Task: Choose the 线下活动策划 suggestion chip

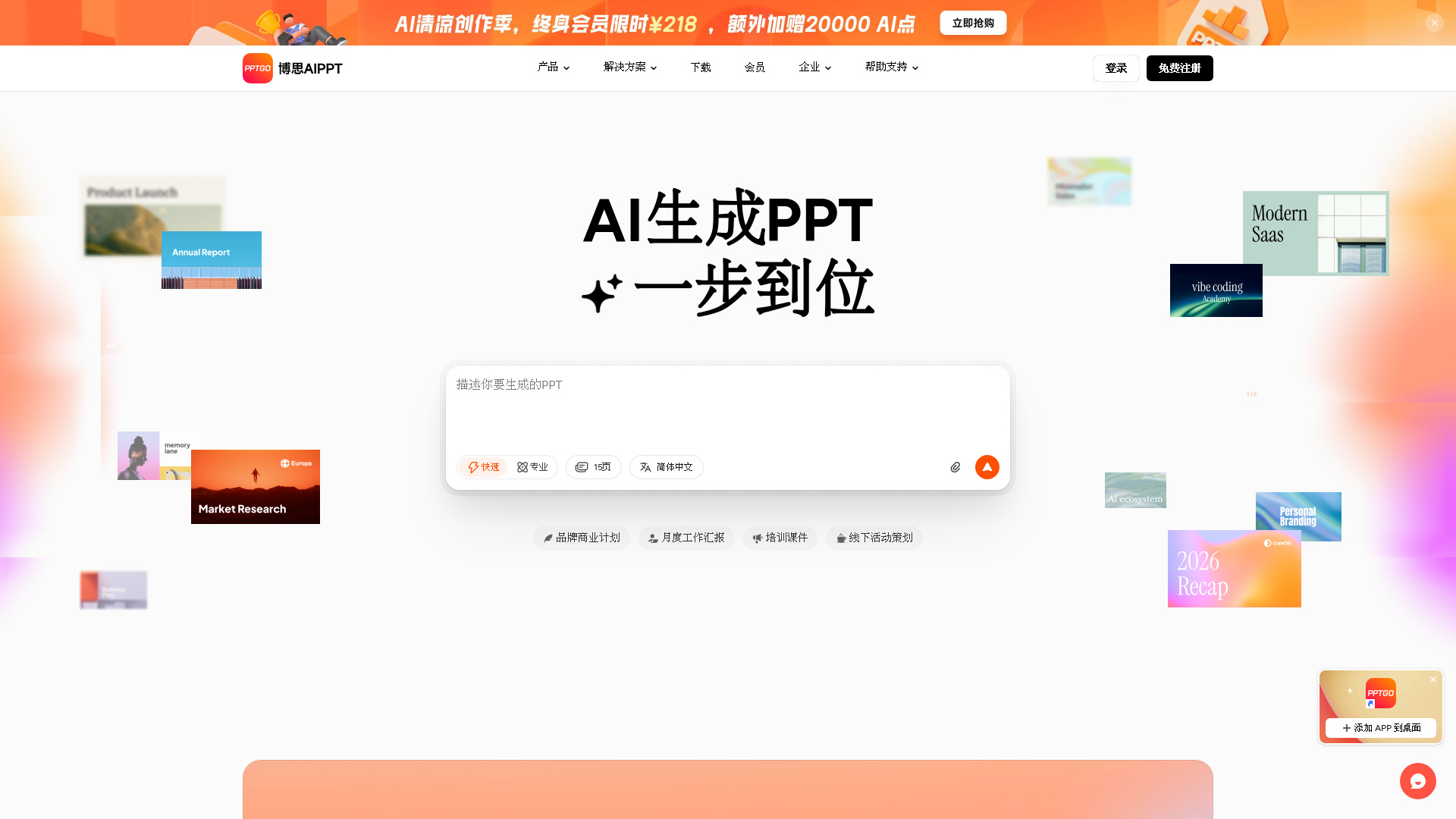Action: (874, 538)
